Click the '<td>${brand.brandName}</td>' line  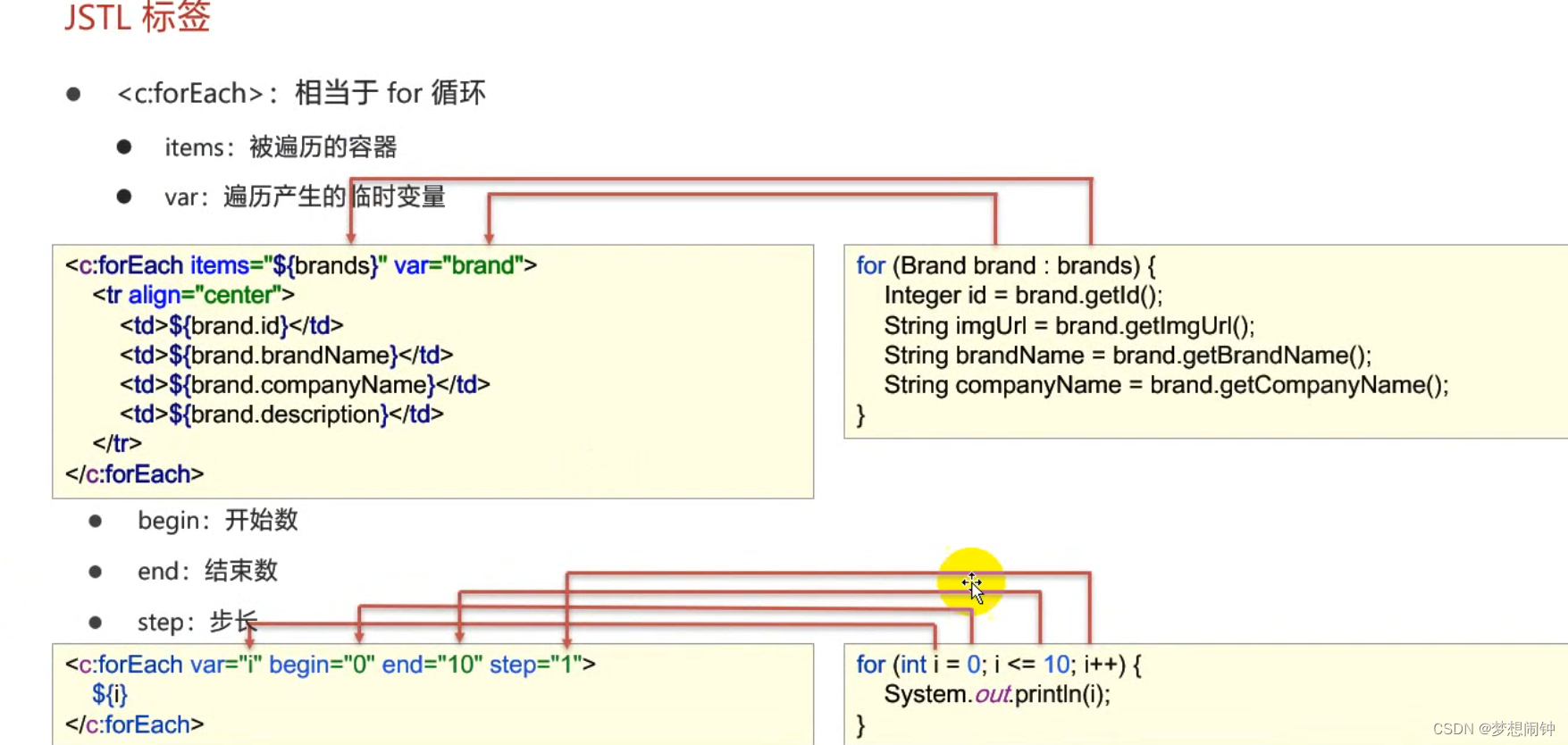pyautogui.click(x=286, y=355)
